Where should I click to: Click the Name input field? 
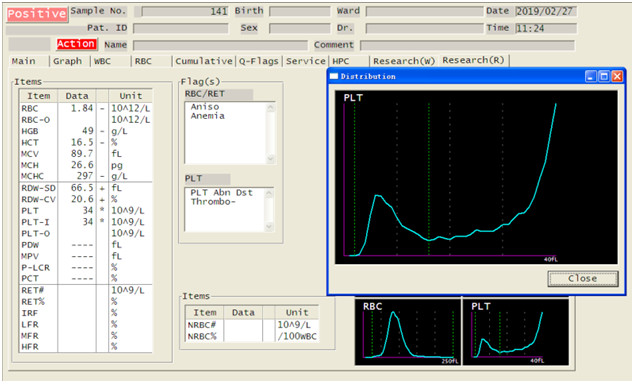coord(220,45)
